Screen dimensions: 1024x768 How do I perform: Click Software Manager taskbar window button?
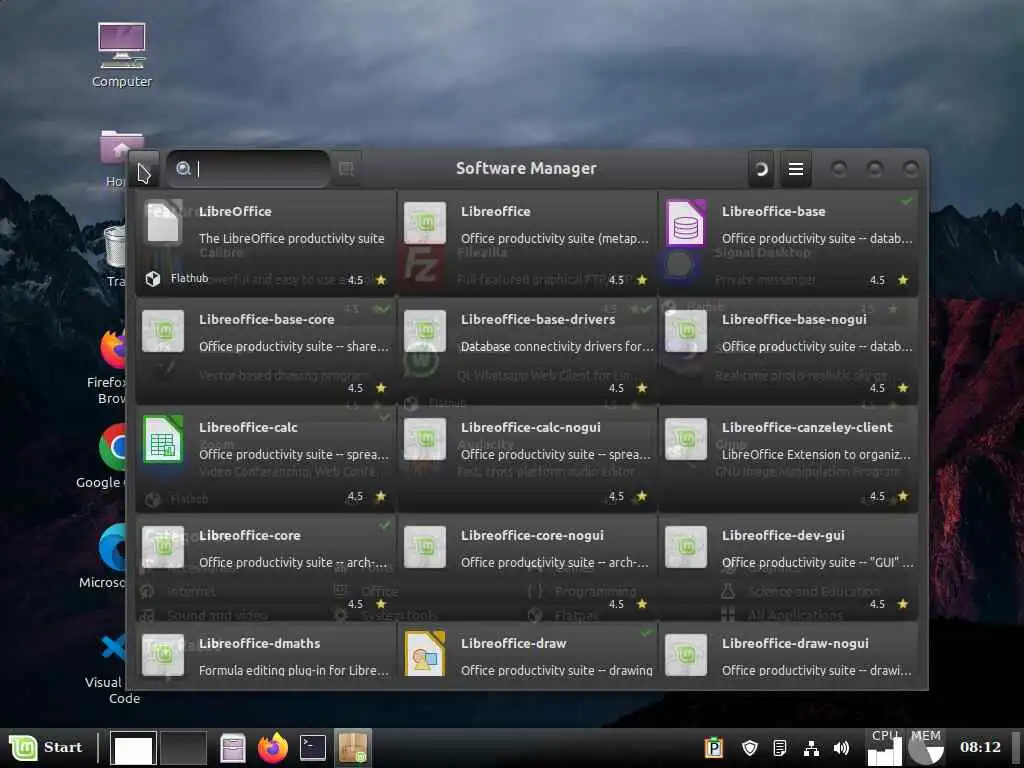coord(353,748)
